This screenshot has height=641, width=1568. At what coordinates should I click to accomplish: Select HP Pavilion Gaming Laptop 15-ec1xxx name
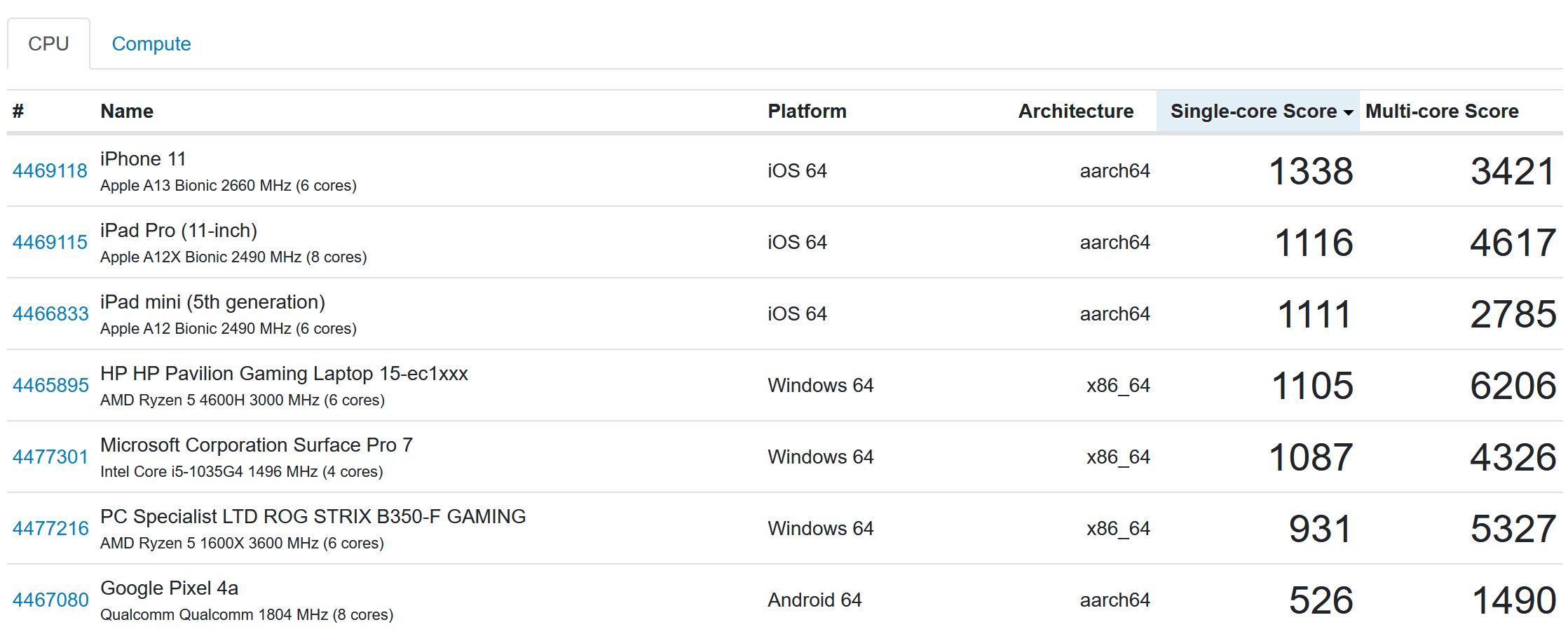(x=284, y=374)
